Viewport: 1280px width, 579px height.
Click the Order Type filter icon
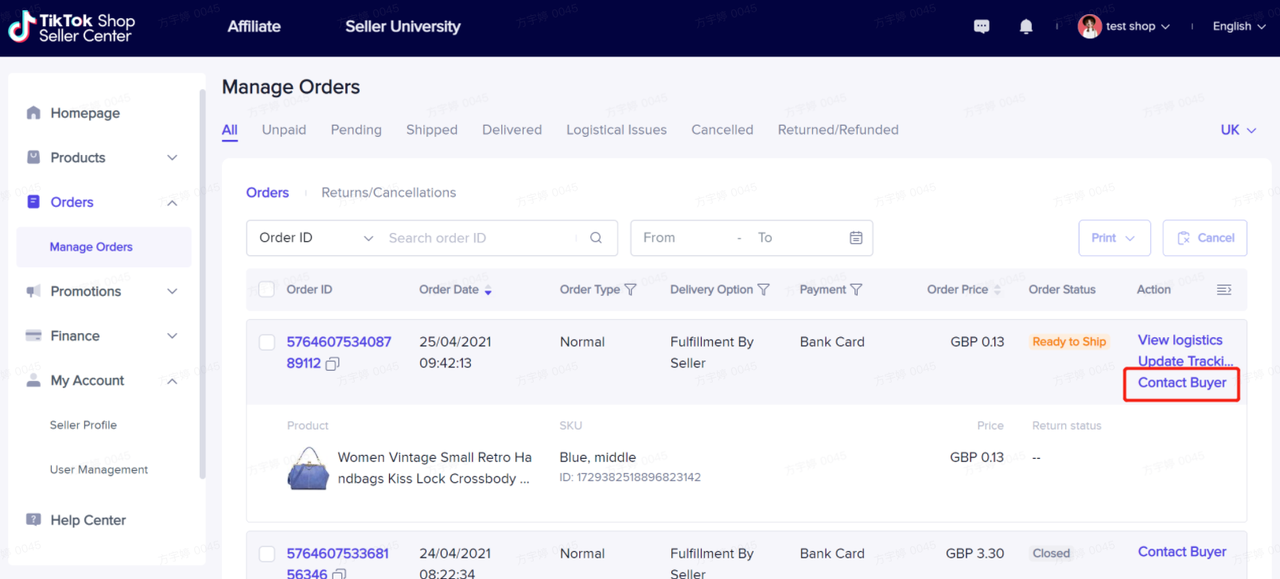coord(631,290)
